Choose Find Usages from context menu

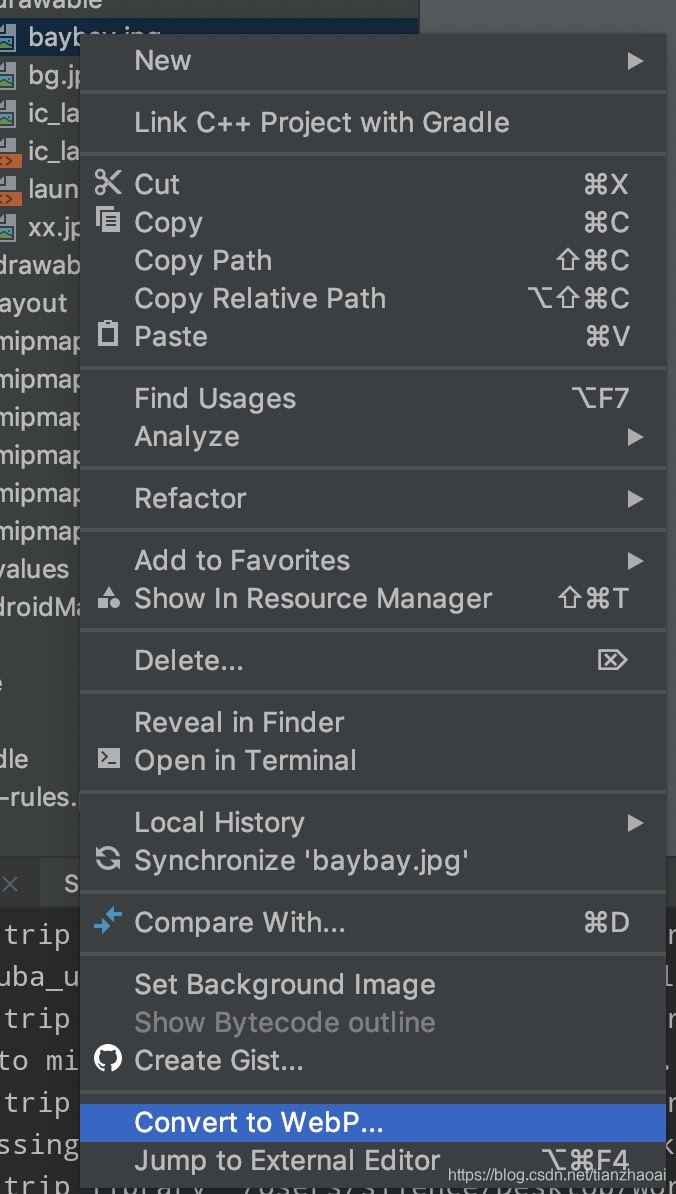click(215, 399)
